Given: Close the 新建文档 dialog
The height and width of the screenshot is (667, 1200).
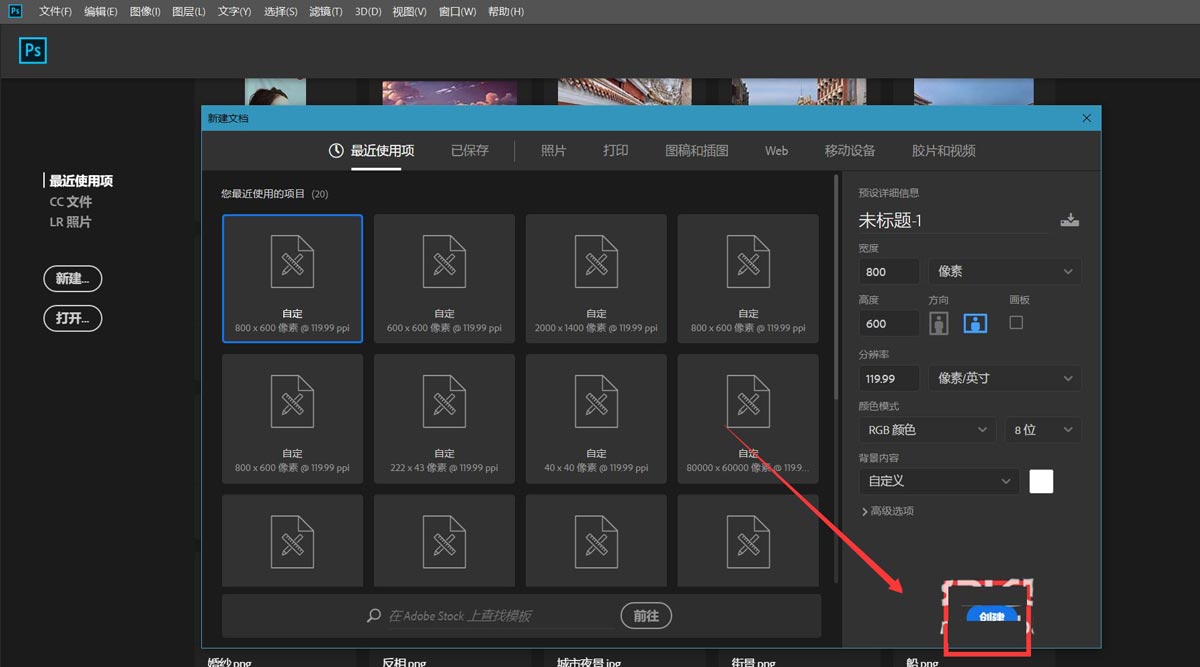Looking at the screenshot, I should pyautogui.click(x=1087, y=118).
